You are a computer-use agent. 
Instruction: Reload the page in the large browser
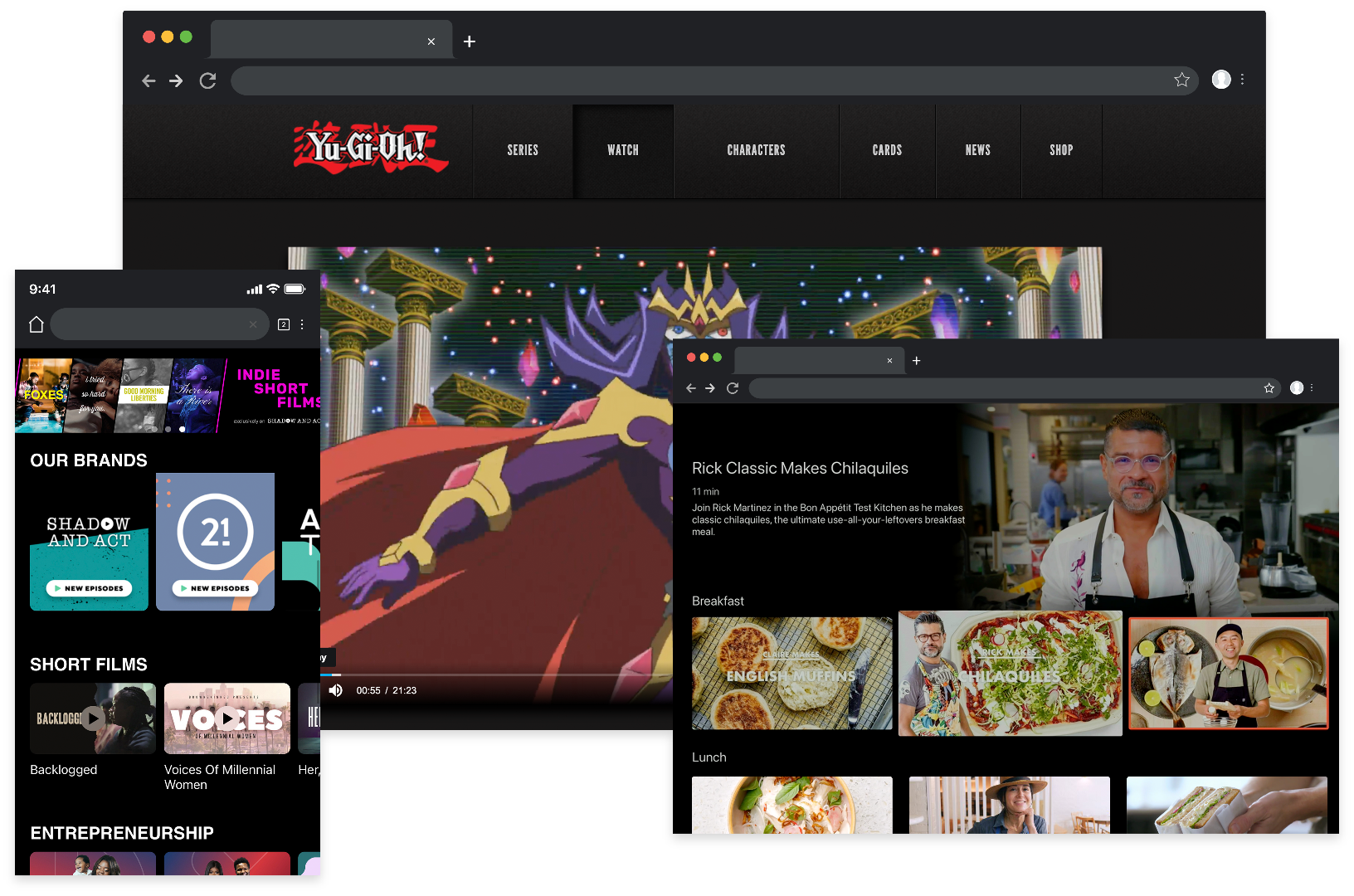(207, 80)
